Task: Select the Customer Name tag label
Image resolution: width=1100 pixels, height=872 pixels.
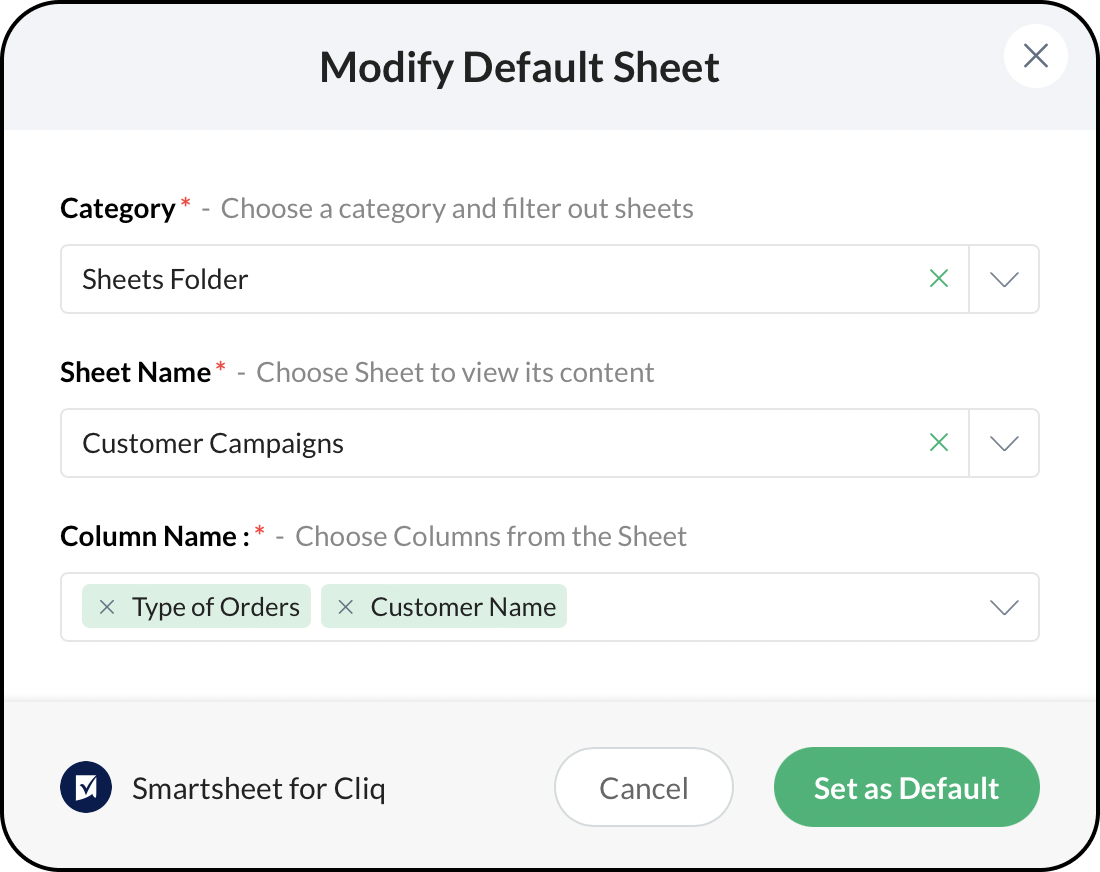Action: (x=463, y=607)
